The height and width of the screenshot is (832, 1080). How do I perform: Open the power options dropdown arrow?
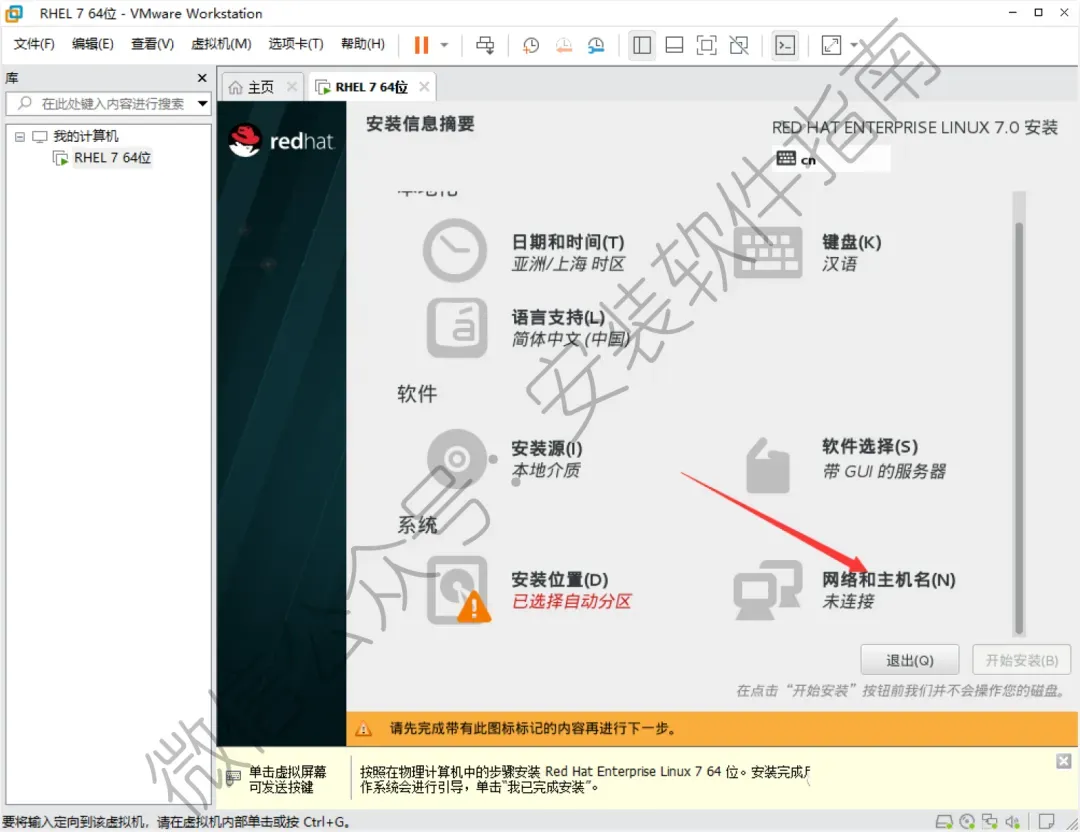[444, 45]
